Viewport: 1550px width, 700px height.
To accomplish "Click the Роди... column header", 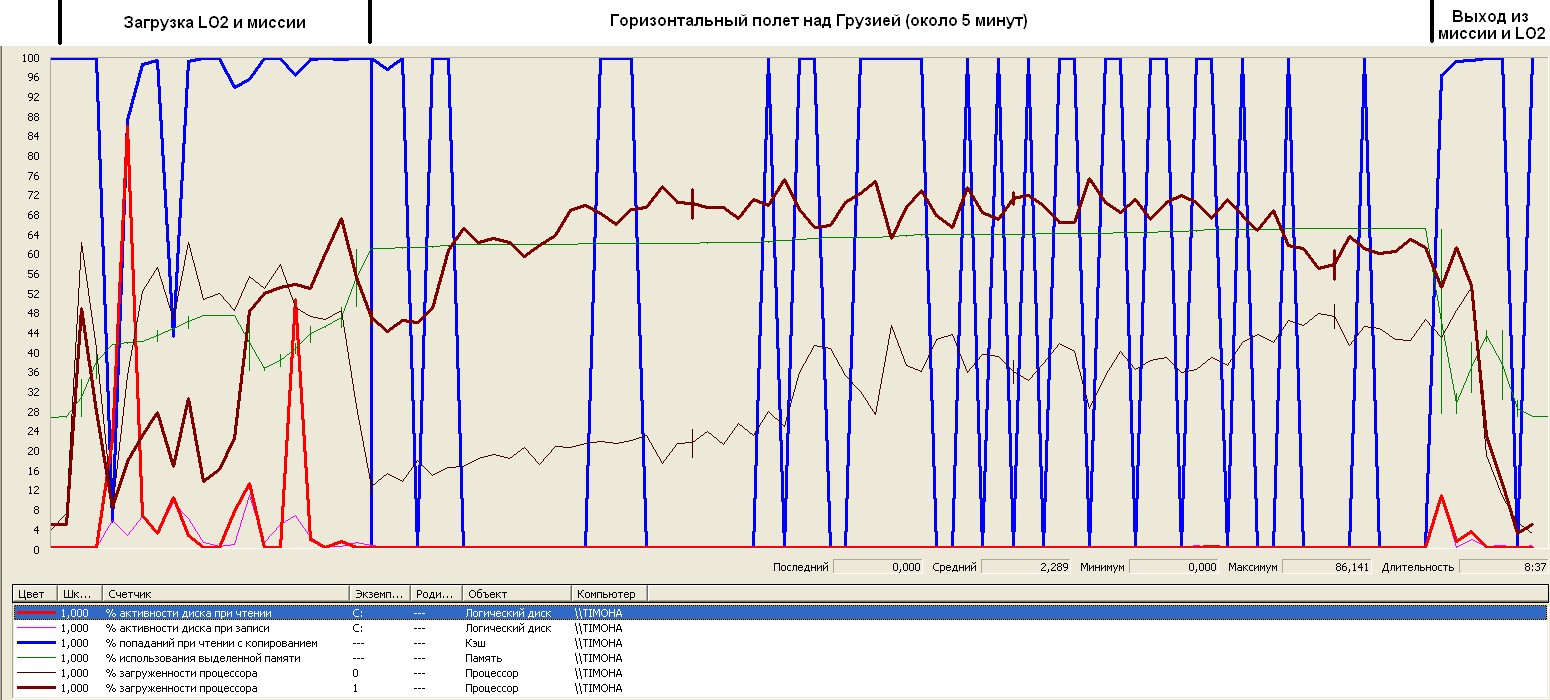I will coord(436,594).
